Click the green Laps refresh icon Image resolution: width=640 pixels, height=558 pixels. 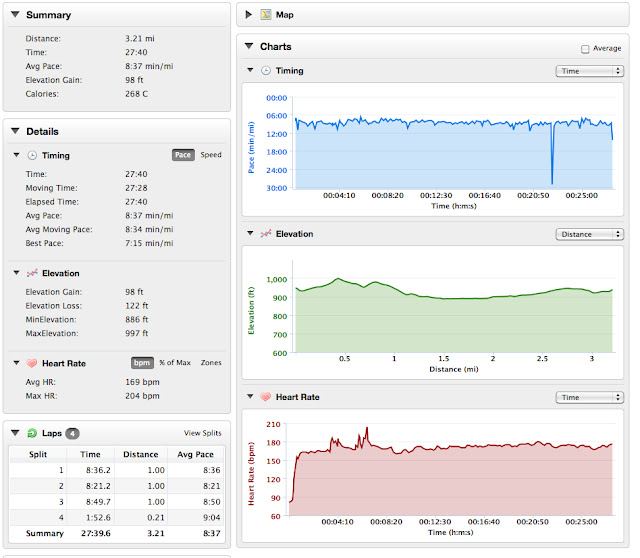tap(32, 433)
